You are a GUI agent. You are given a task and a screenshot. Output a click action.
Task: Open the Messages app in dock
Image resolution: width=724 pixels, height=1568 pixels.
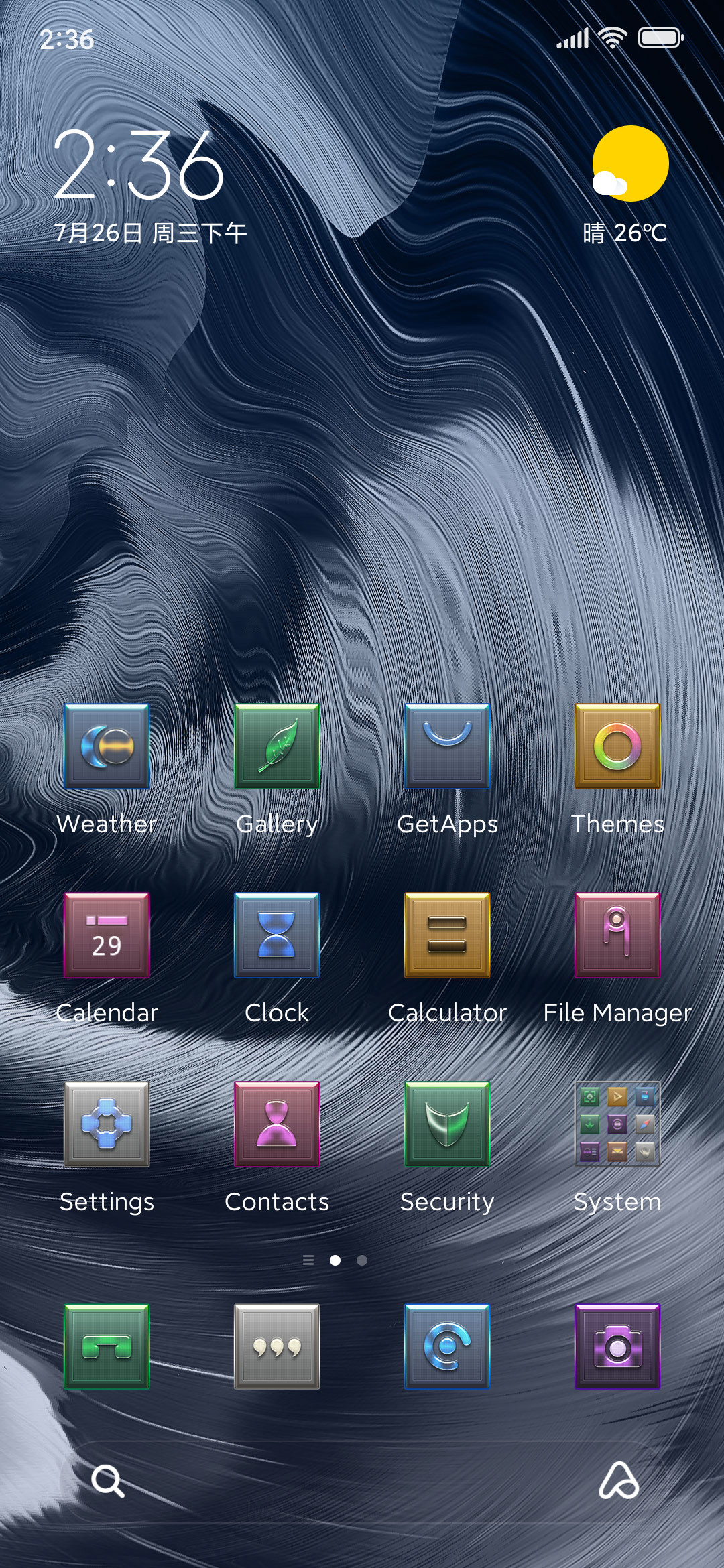click(x=277, y=1346)
